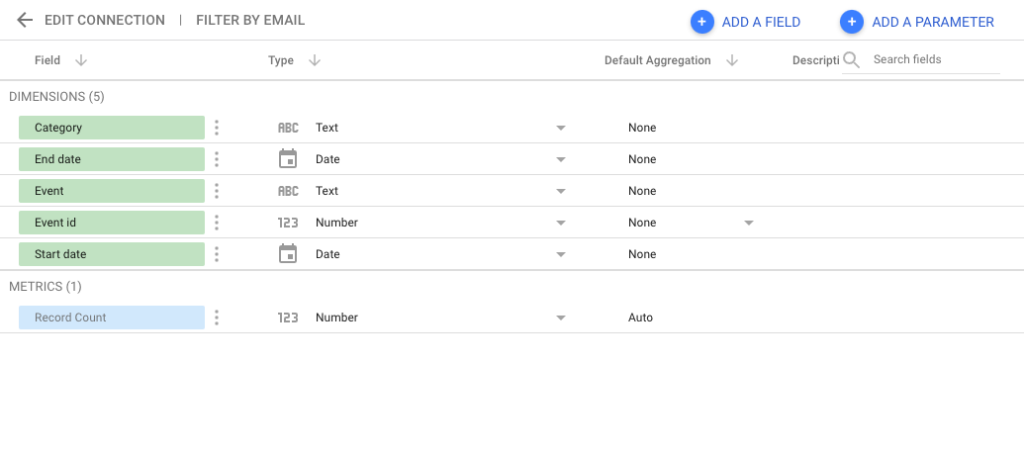Select the Category field chip
The width and height of the screenshot is (1024, 455).
pyautogui.click(x=112, y=127)
